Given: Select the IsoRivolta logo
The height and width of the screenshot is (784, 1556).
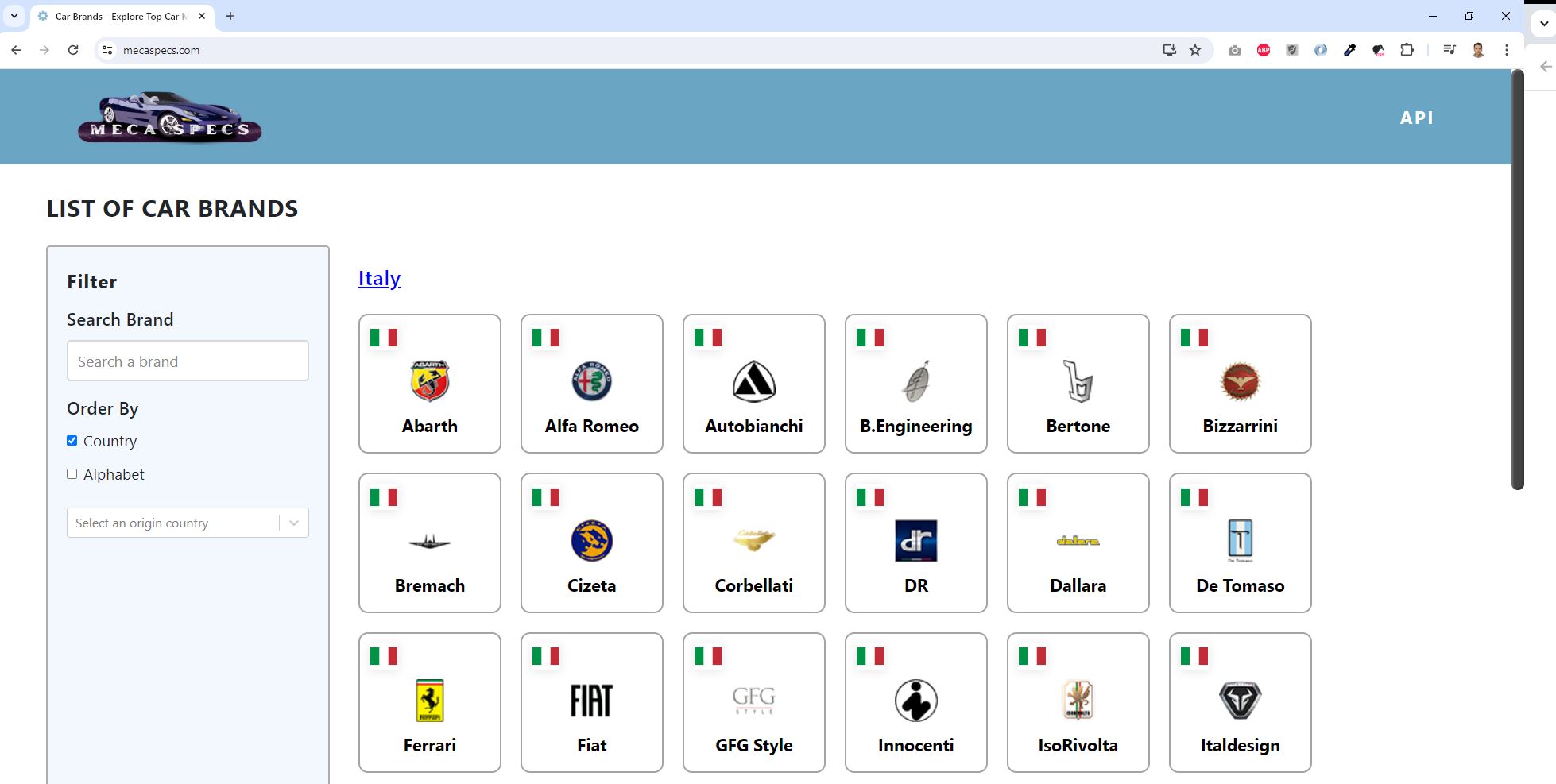Looking at the screenshot, I should [x=1078, y=701].
